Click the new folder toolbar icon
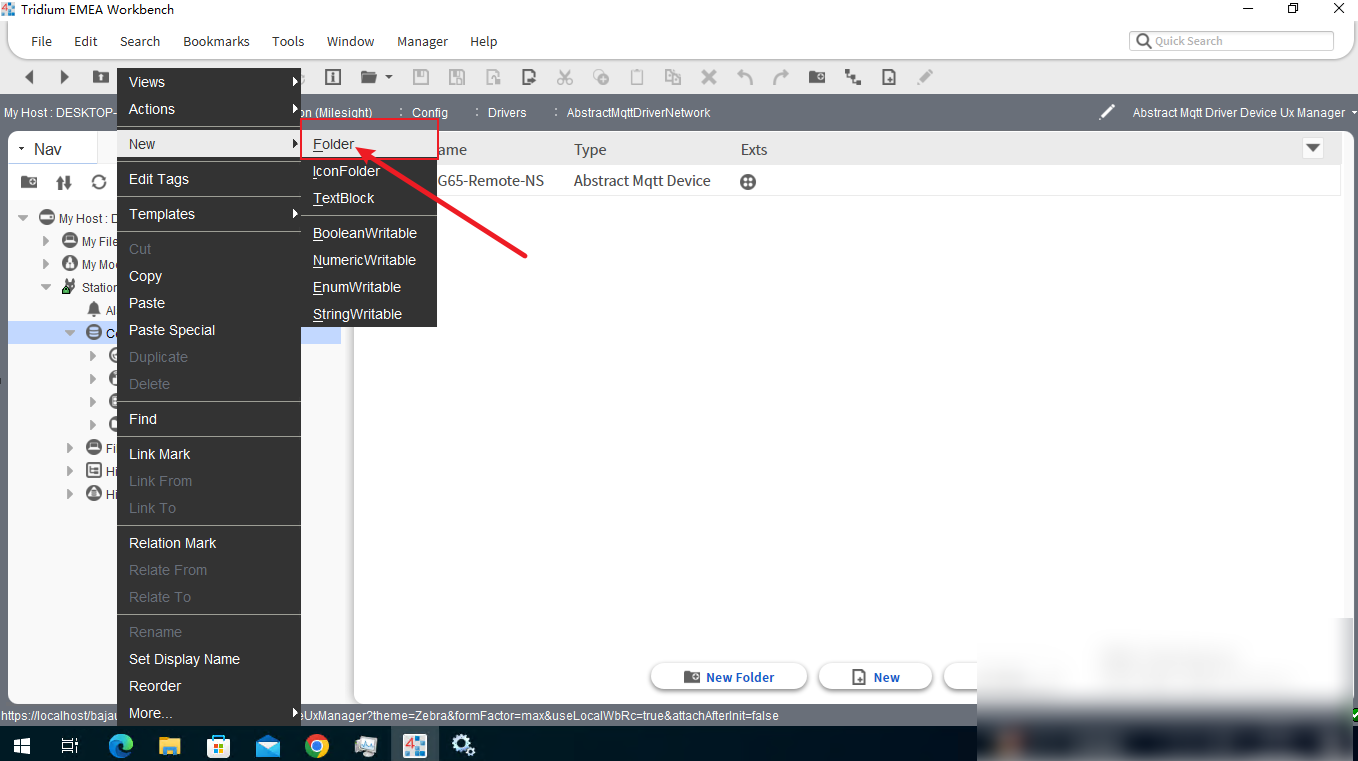The height and width of the screenshot is (761, 1358). pyautogui.click(x=817, y=77)
